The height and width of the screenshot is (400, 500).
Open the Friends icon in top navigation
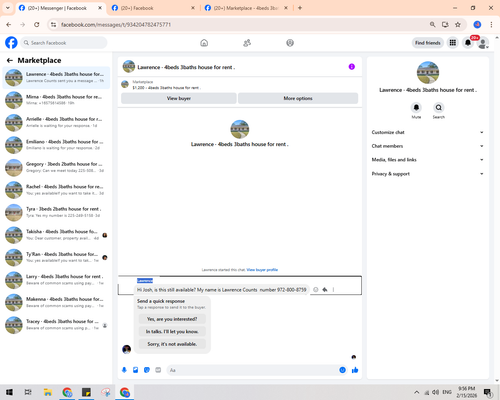[x=247, y=43]
